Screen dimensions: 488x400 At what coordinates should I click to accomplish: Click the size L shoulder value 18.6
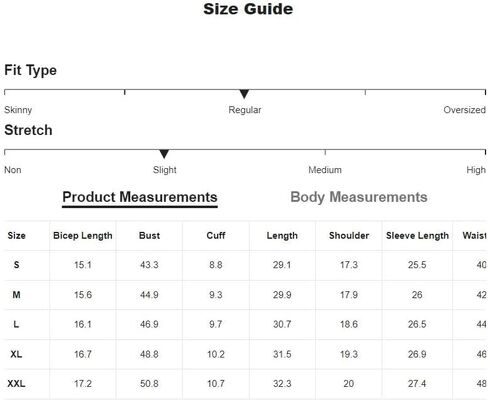[x=349, y=324]
